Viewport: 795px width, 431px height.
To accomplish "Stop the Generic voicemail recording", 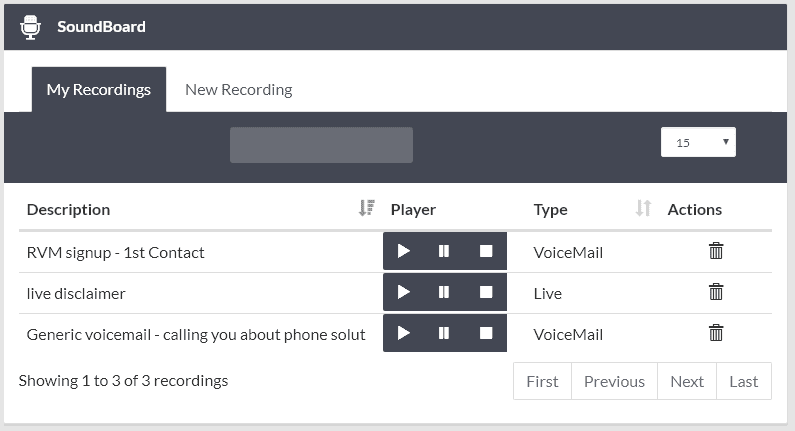I will [x=486, y=333].
